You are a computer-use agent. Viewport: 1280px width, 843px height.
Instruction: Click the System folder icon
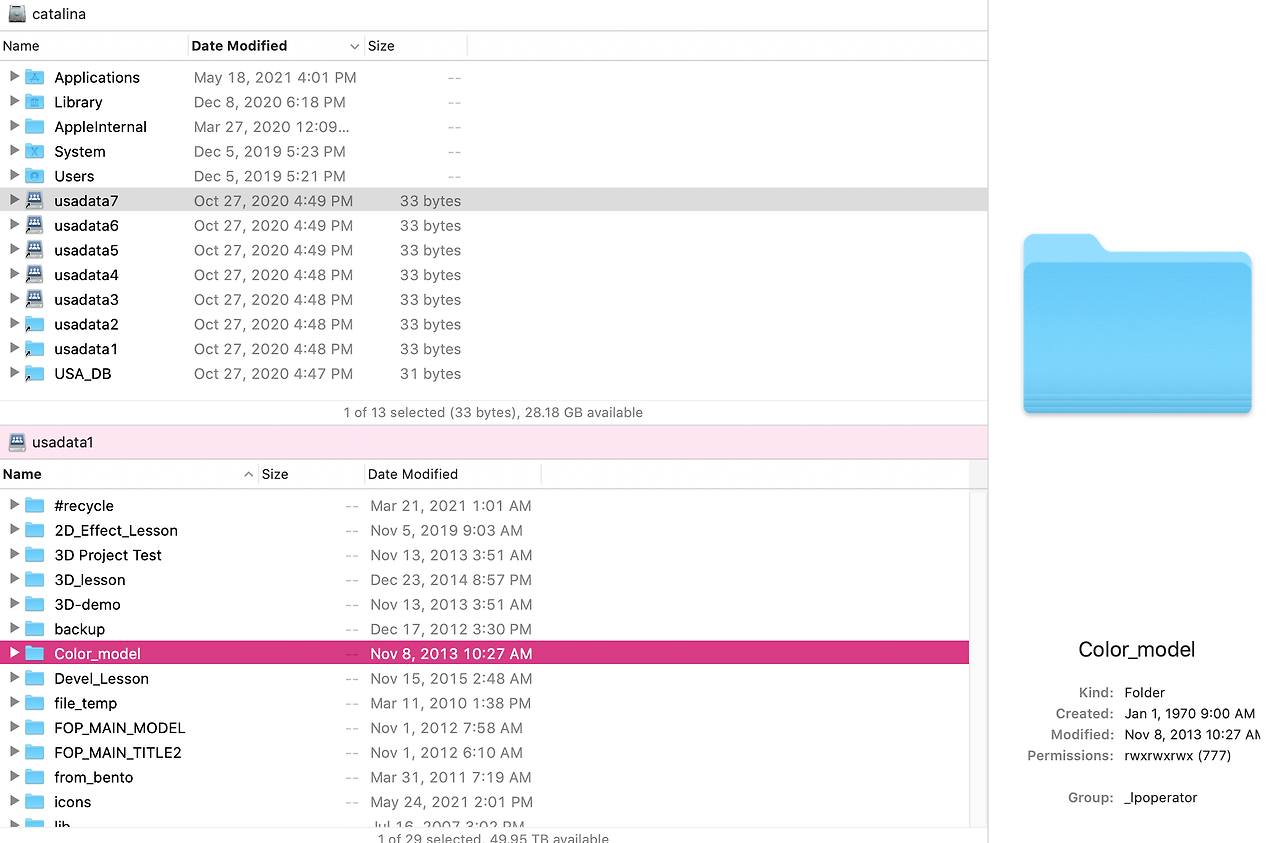click(x=35, y=151)
